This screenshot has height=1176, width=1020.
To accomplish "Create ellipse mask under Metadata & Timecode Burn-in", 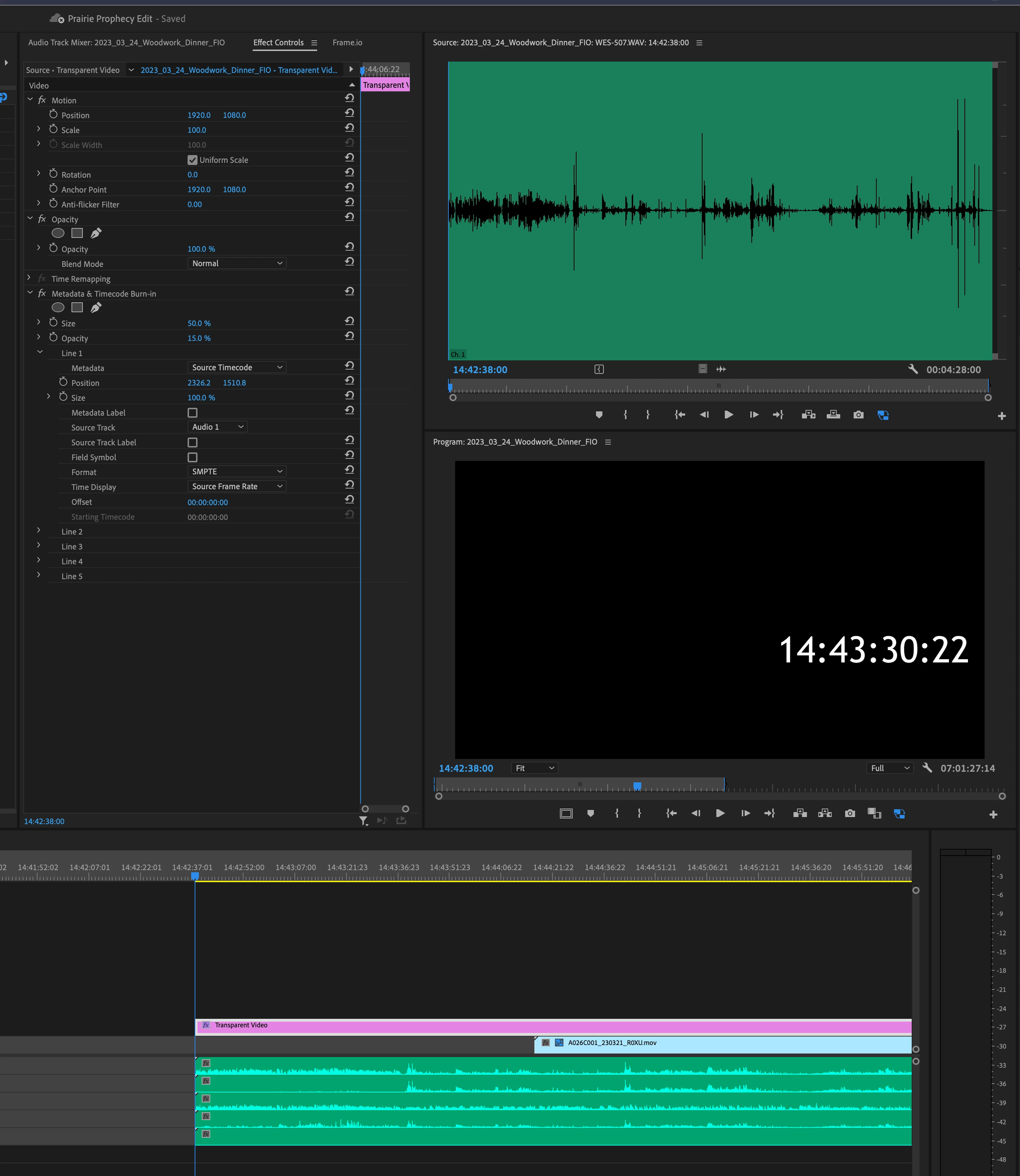I will [x=58, y=308].
